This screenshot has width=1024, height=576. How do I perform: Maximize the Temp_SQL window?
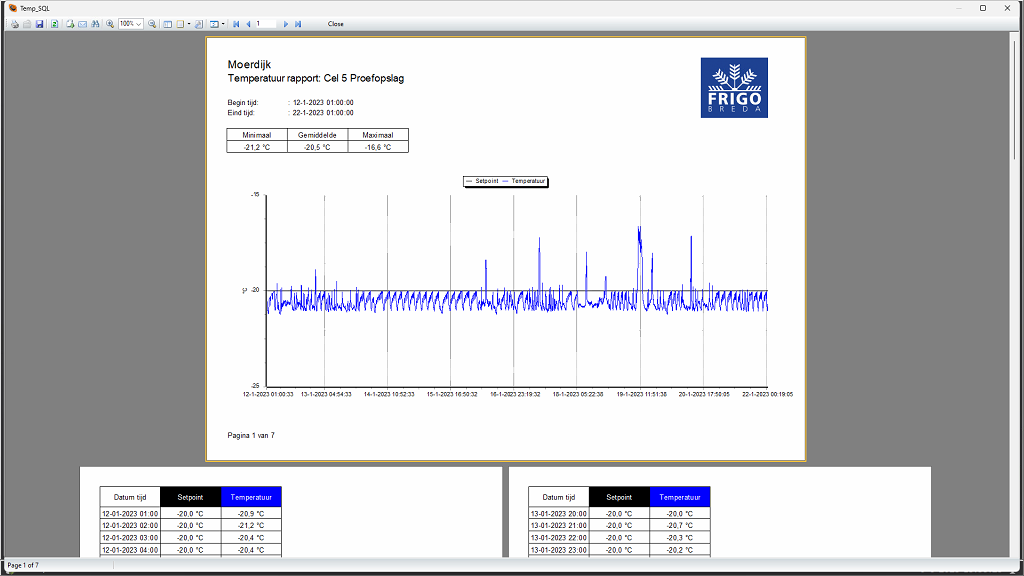click(982, 8)
